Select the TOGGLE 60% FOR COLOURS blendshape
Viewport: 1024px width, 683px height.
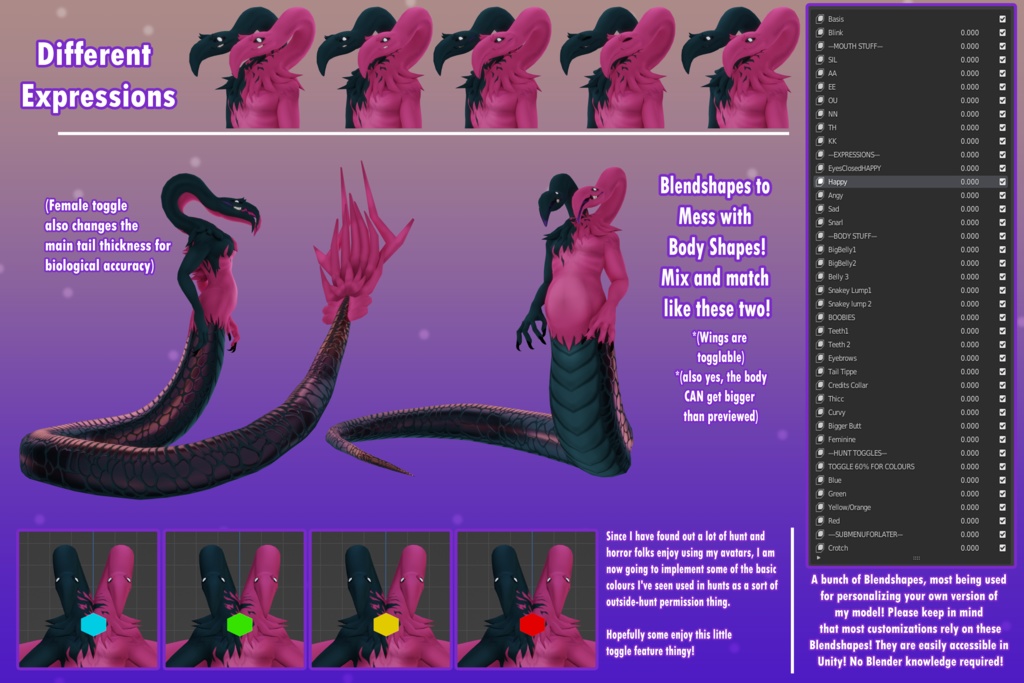tap(880, 466)
